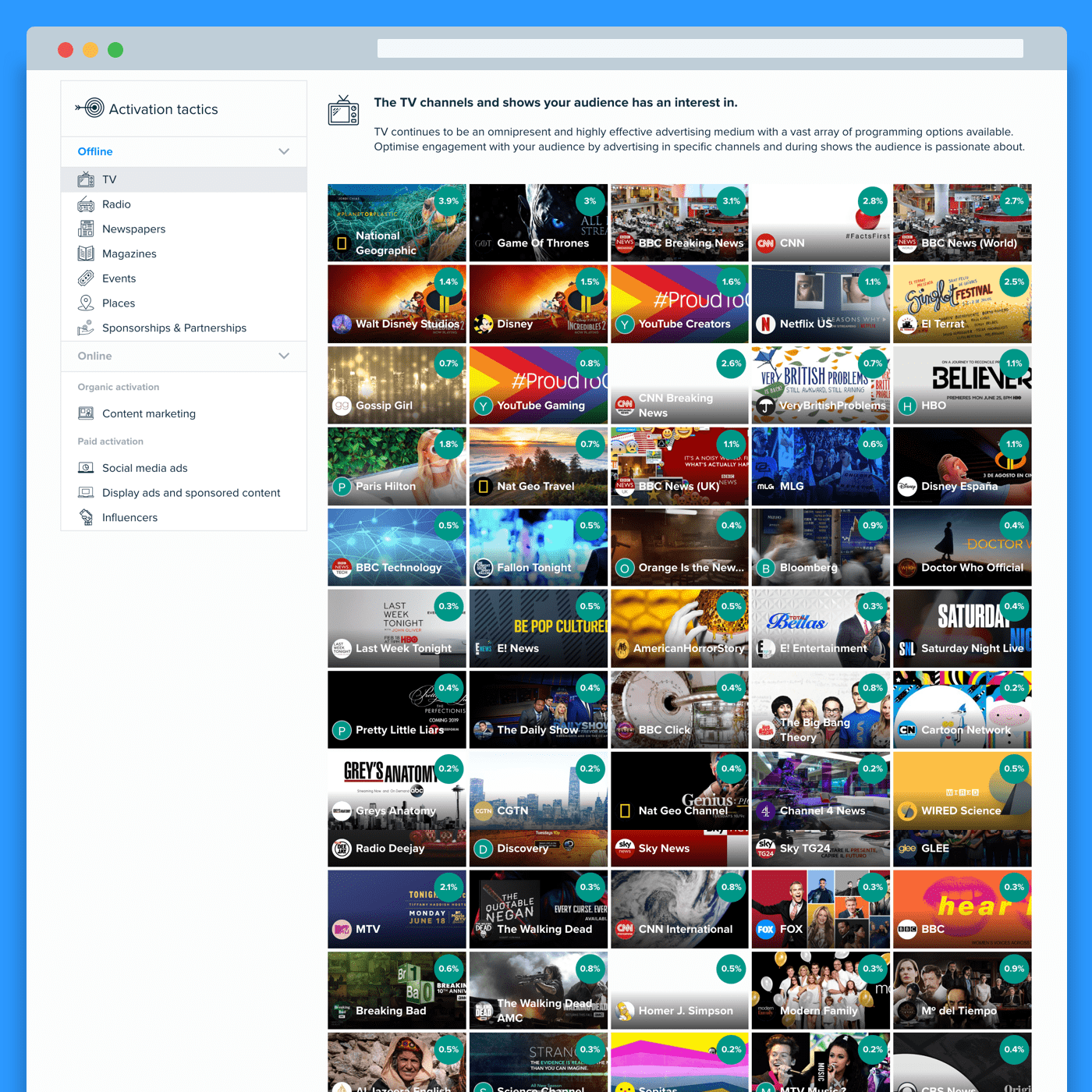The height and width of the screenshot is (1092, 1092).
Task: Collapse the Offline section chevron
Action: [284, 151]
